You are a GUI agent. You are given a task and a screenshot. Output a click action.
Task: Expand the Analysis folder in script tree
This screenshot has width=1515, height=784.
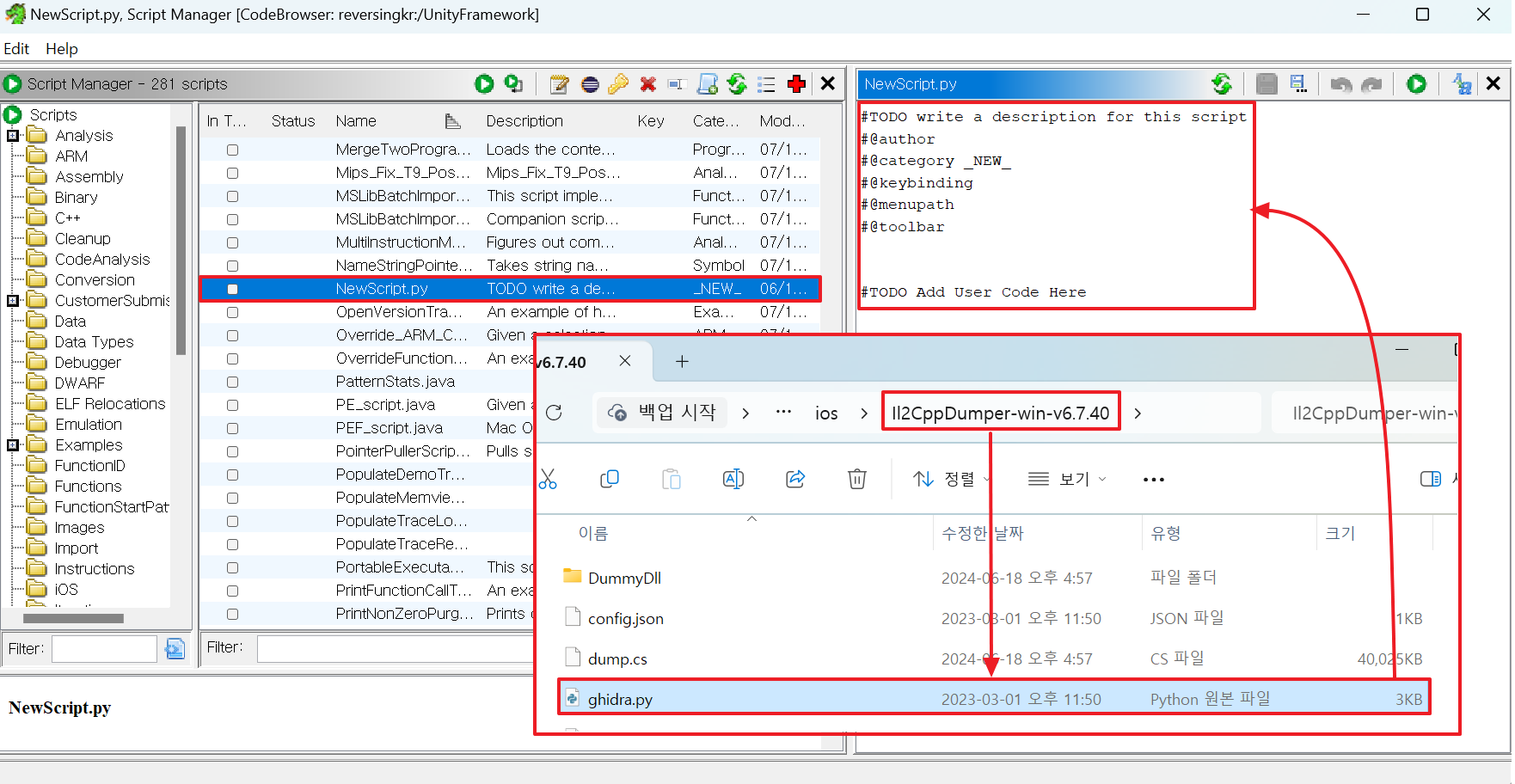(13, 136)
